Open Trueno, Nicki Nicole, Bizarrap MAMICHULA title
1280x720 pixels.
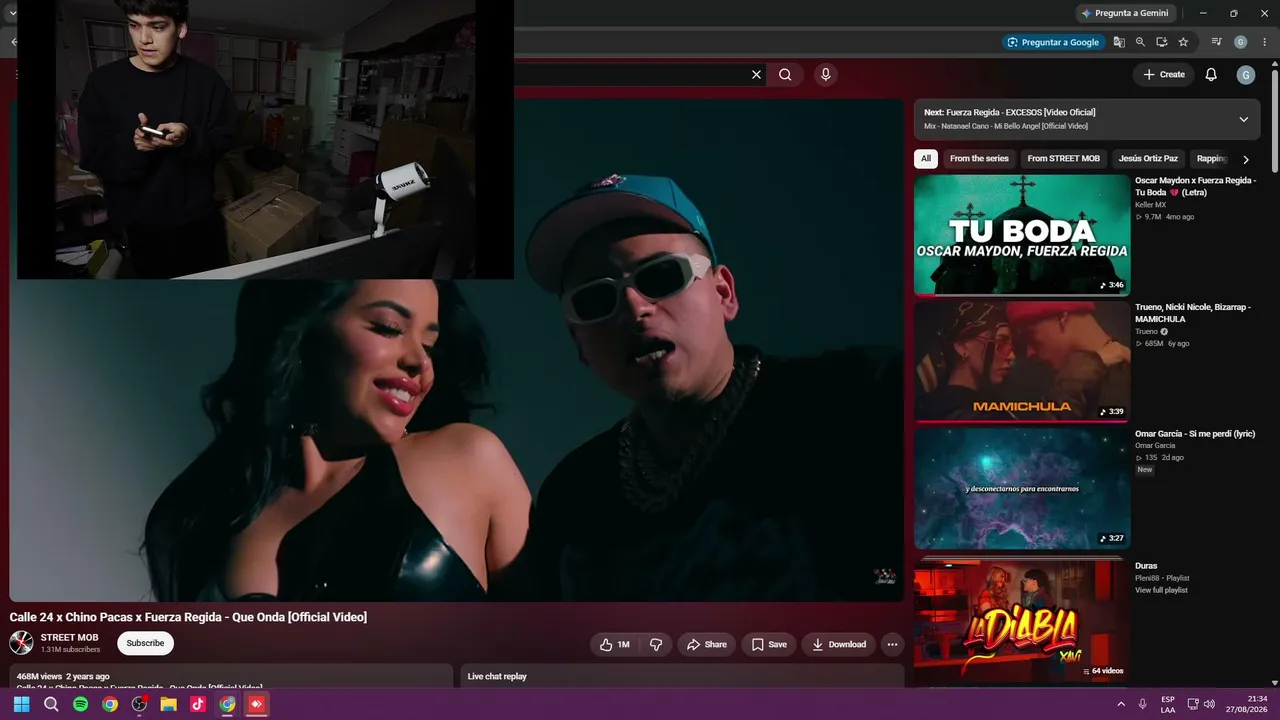click(1193, 313)
